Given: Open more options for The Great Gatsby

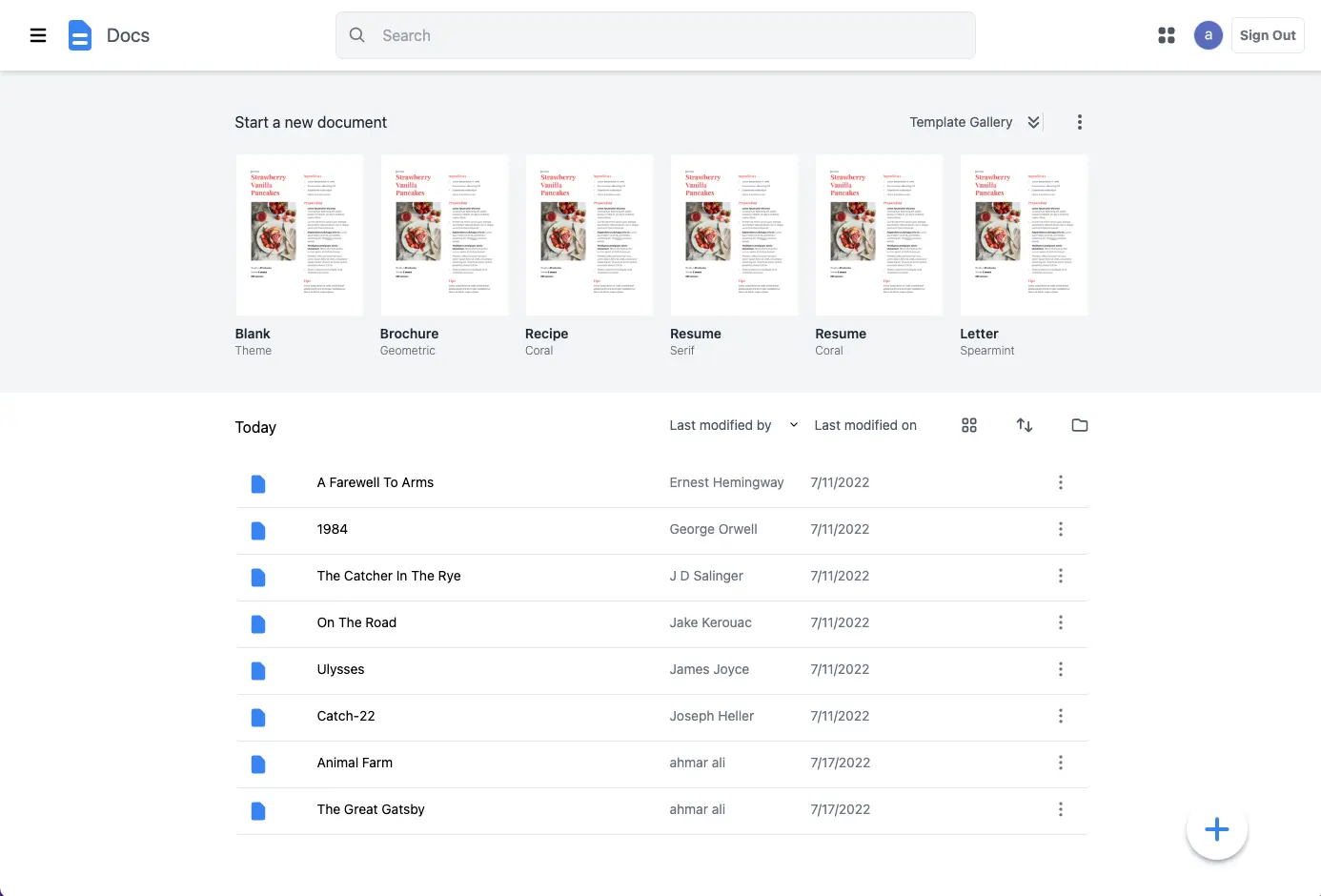Looking at the screenshot, I should pyautogui.click(x=1061, y=809).
